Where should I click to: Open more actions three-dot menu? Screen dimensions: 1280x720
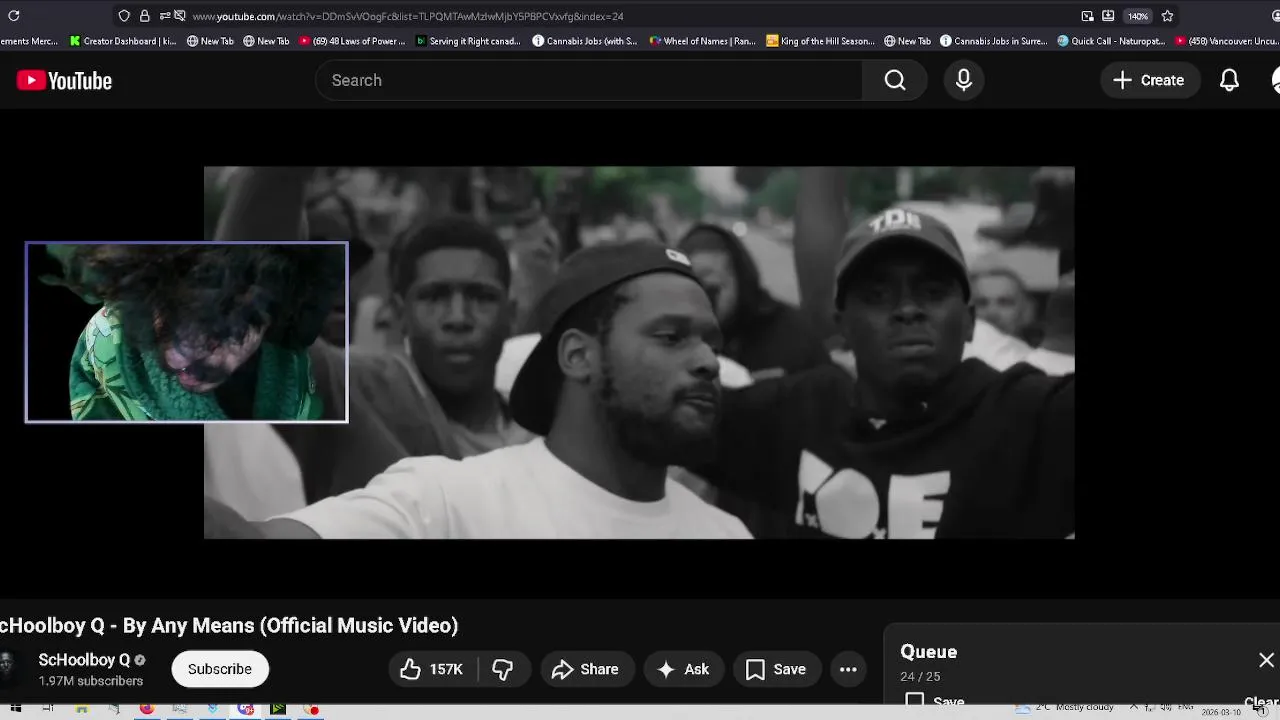coord(848,669)
